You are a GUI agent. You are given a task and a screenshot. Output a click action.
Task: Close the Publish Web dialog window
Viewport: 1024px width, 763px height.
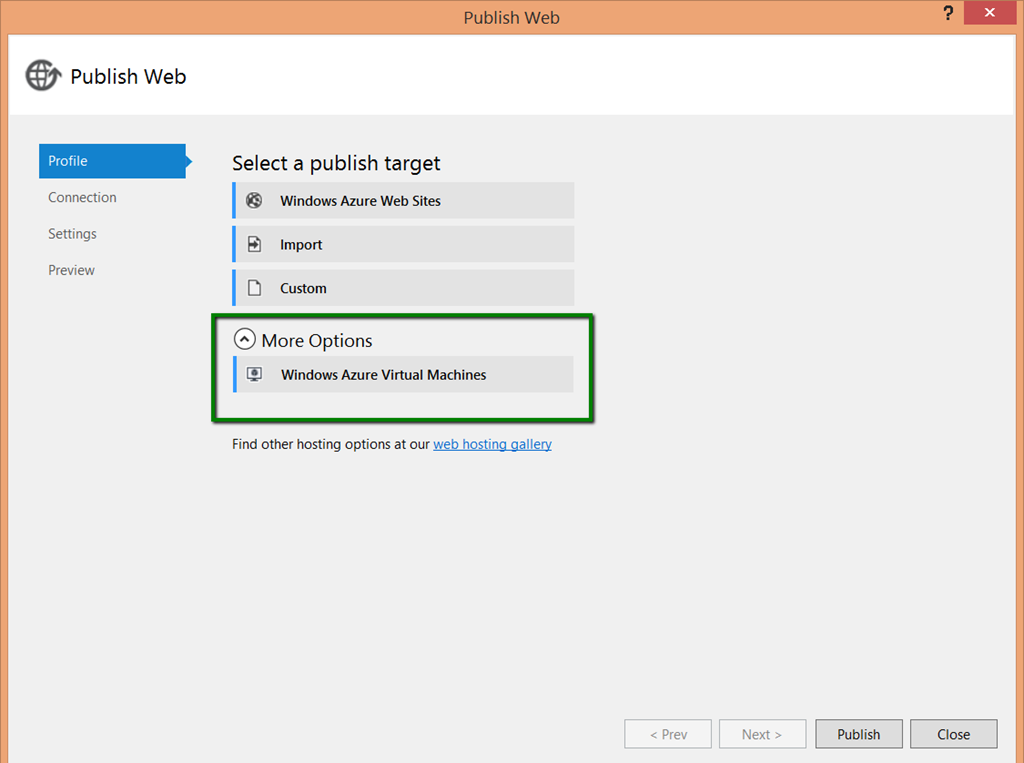coord(989,12)
